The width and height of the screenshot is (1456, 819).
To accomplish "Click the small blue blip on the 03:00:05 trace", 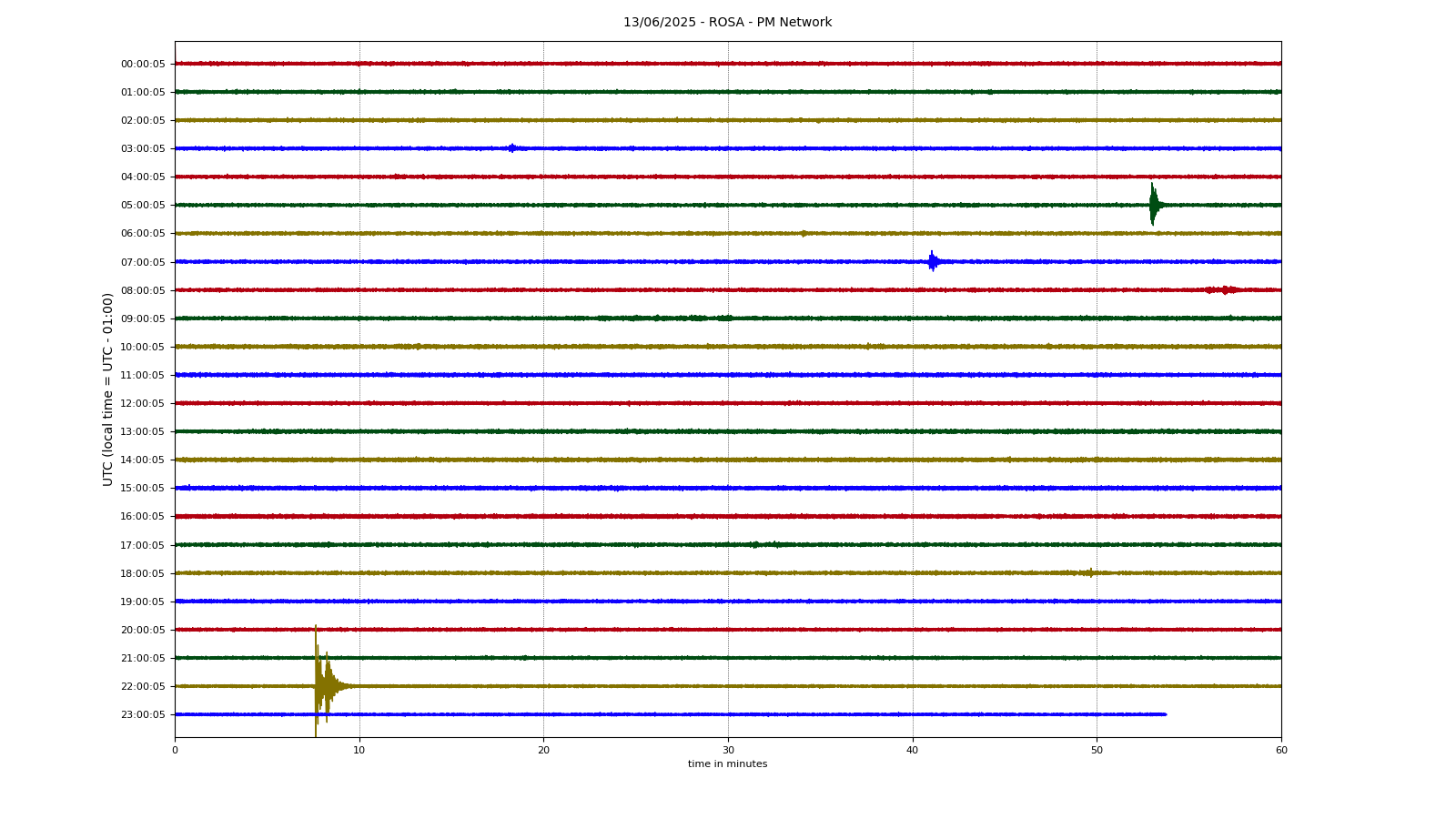I will [x=512, y=148].
